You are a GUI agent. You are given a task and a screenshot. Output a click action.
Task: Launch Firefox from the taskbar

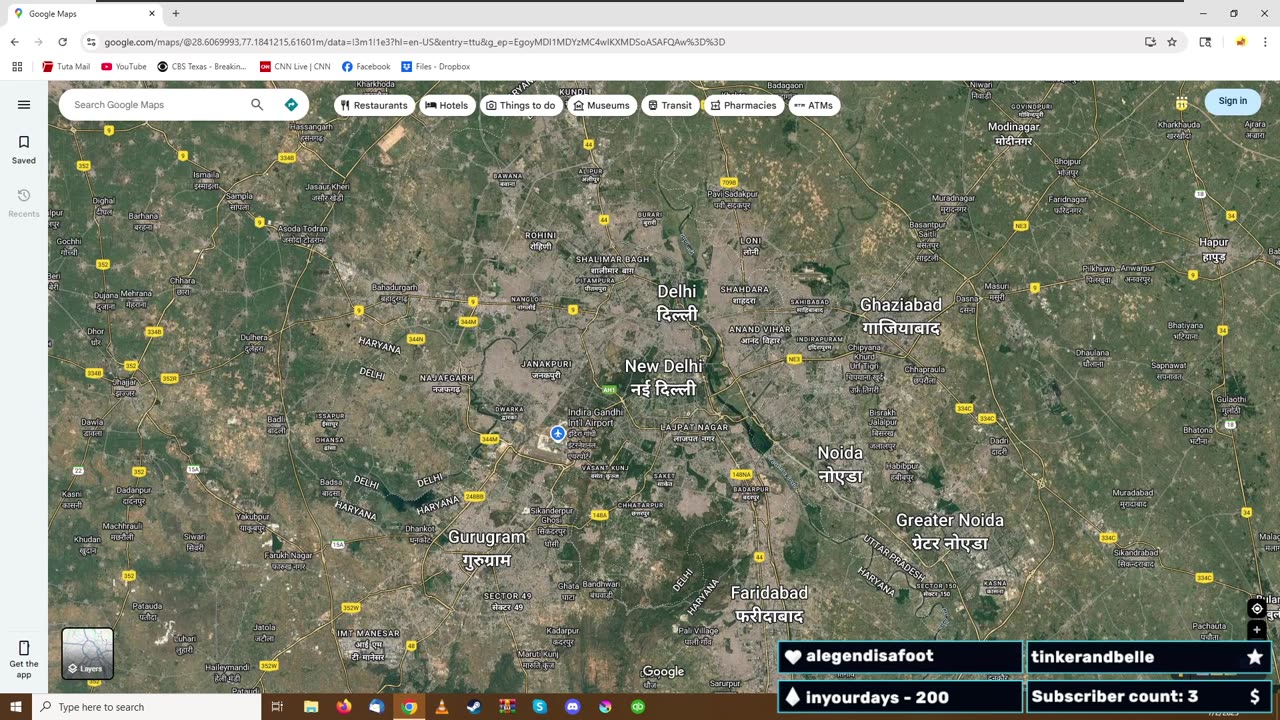pos(344,707)
